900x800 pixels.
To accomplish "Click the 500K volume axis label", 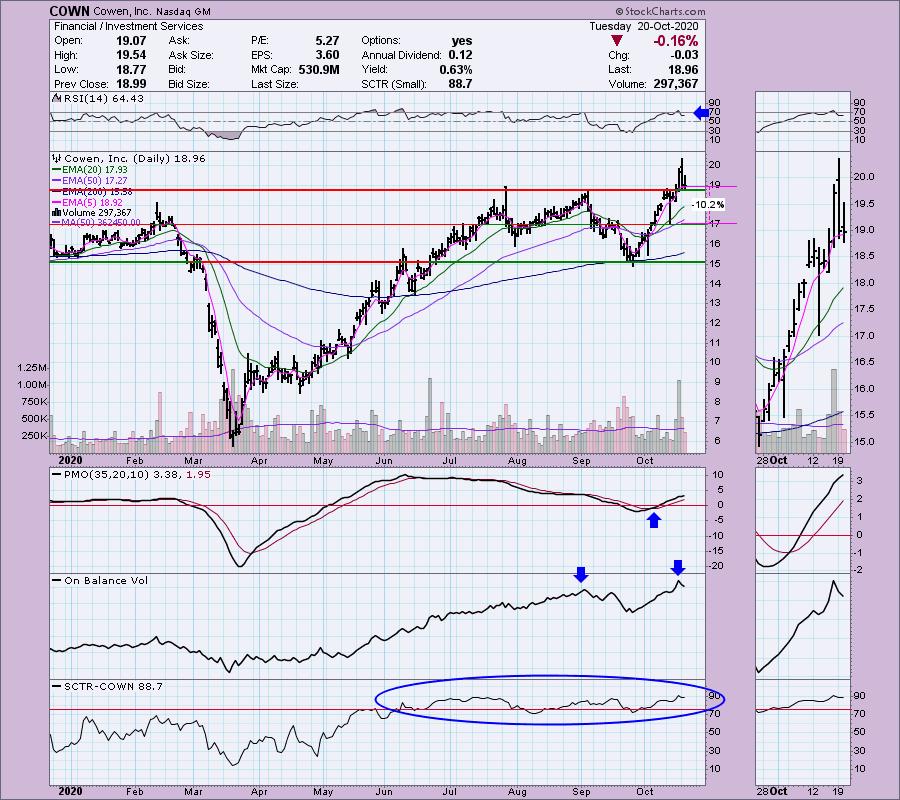I will click(x=34, y=419).
